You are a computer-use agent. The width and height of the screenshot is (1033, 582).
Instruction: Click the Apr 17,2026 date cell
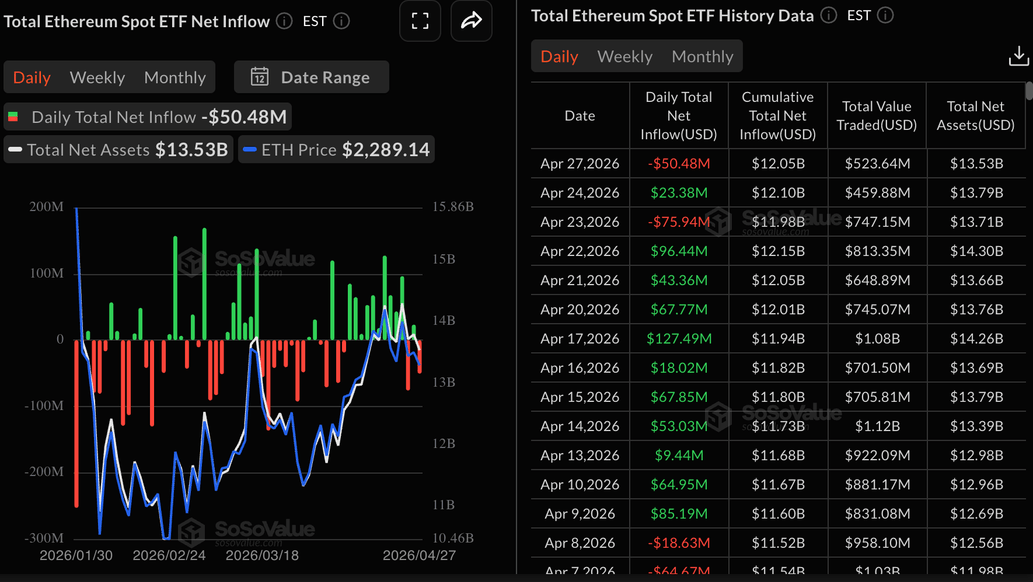[580, 338]
